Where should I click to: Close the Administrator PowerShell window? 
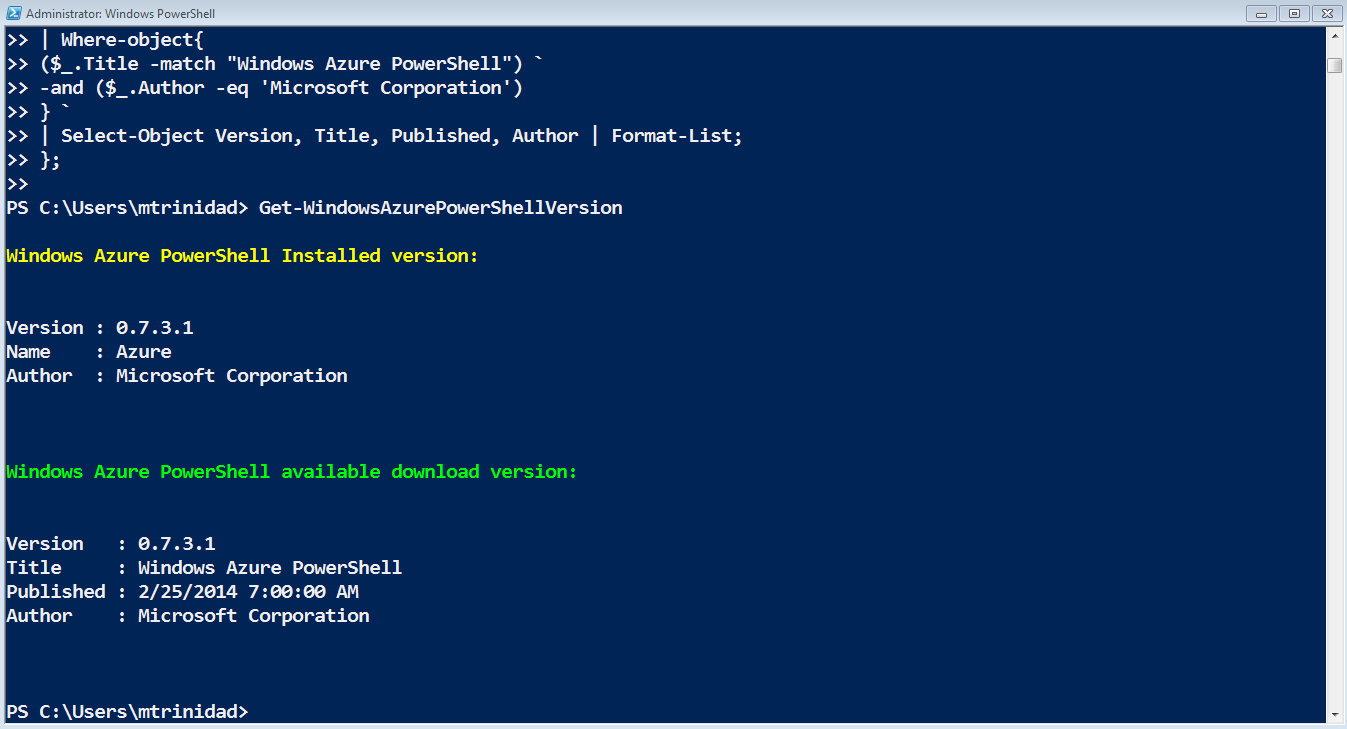point(1324,13)
